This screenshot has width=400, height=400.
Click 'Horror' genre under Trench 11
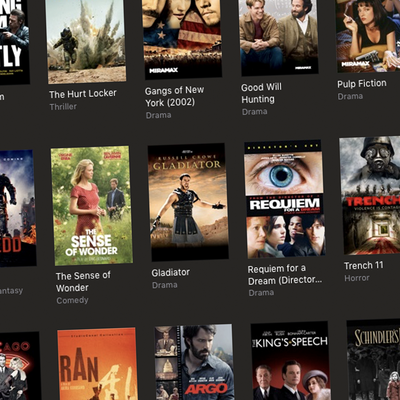tap(357, 278)
